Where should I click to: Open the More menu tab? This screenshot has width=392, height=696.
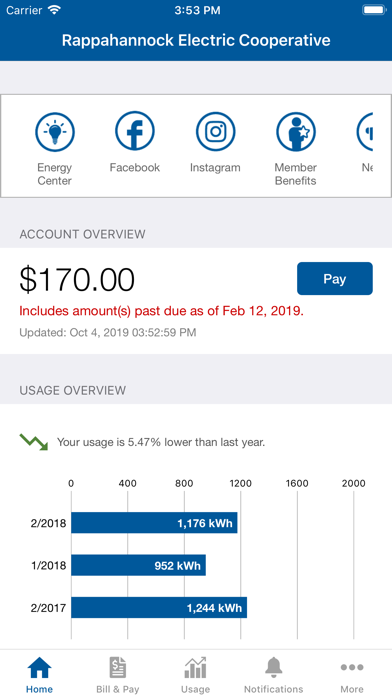tap(352, 675)
